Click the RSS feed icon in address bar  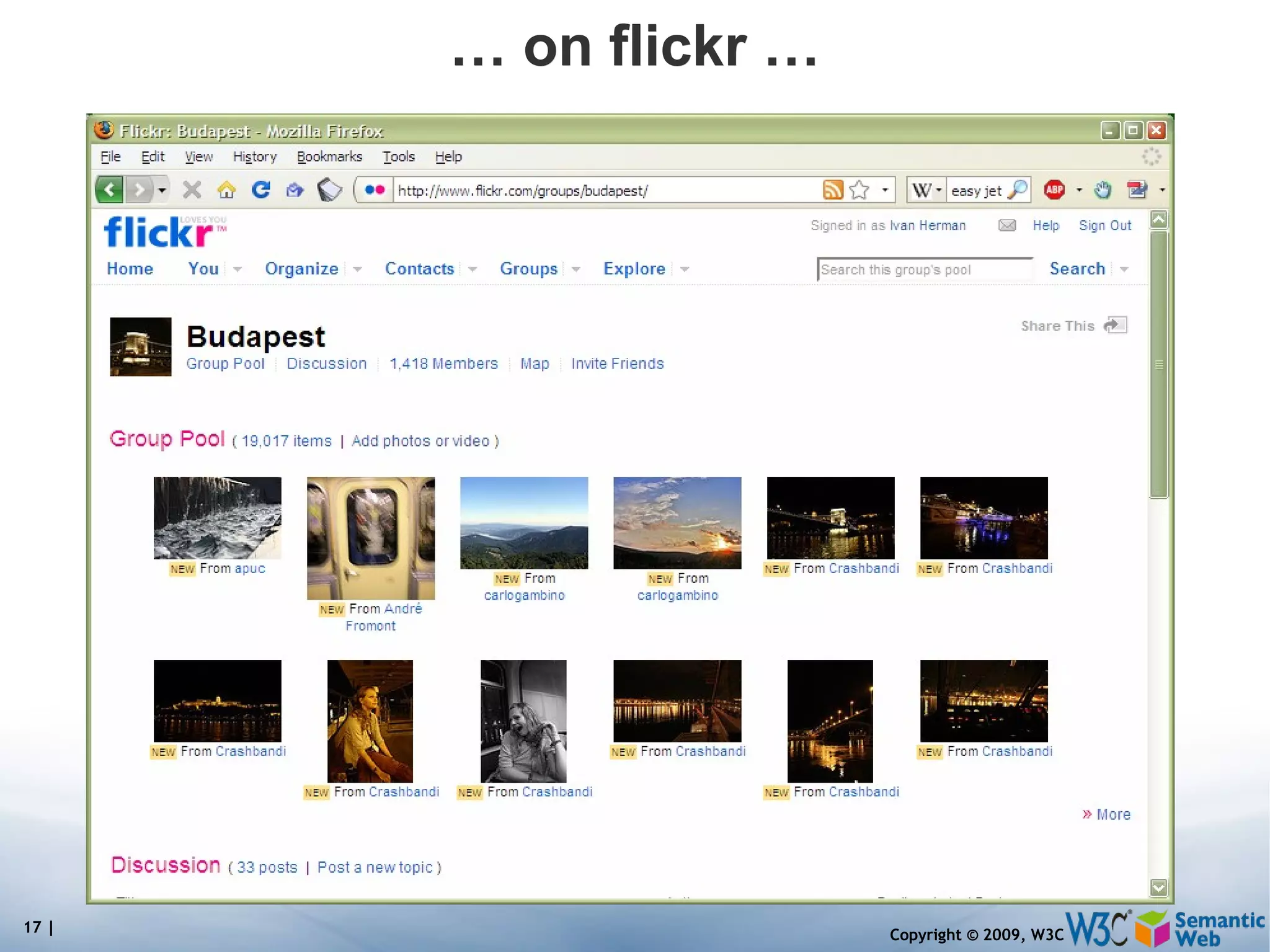click(x=832, y=190)
